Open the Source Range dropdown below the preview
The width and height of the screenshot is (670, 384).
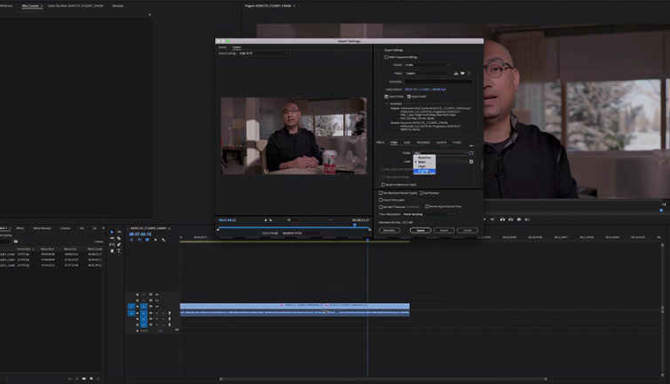point(292,233)
